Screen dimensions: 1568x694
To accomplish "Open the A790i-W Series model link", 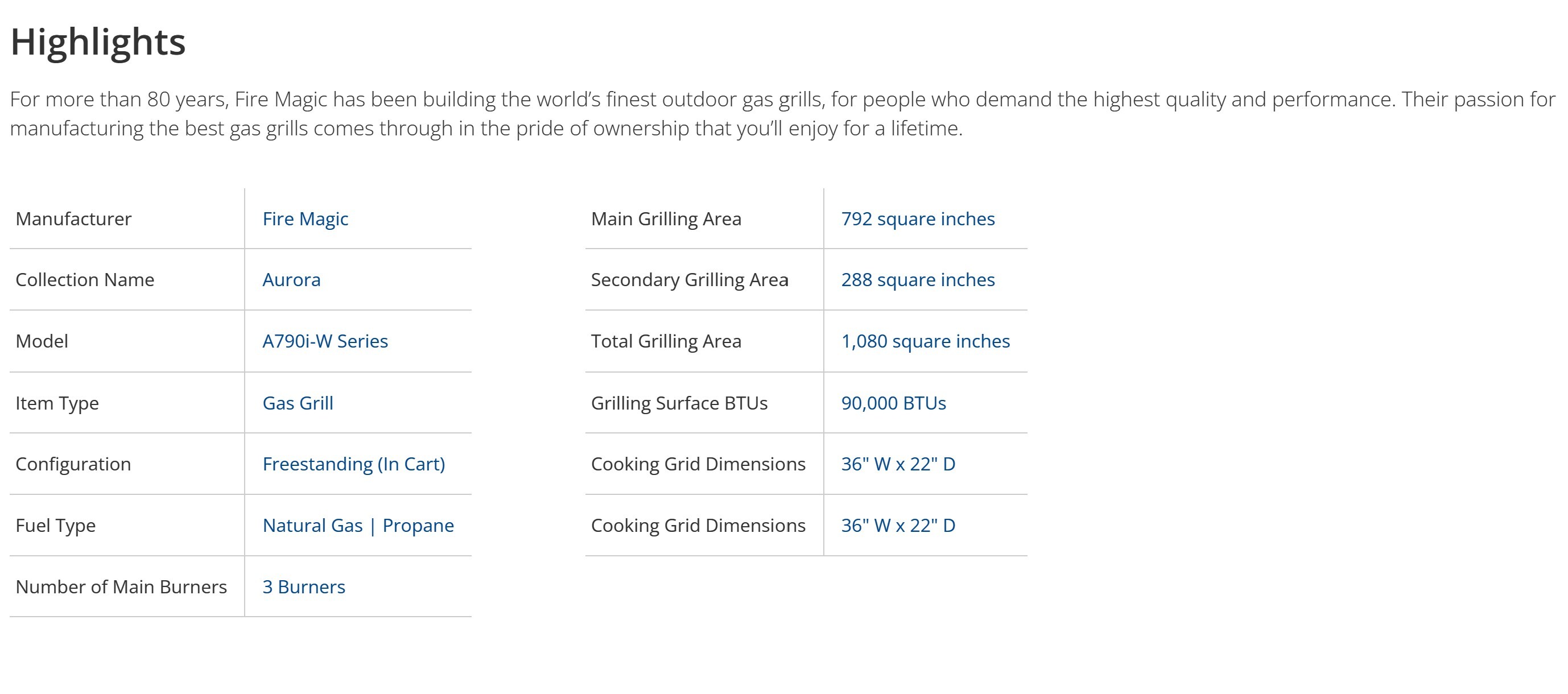I will pyautogui.click(x=325, y=341).
